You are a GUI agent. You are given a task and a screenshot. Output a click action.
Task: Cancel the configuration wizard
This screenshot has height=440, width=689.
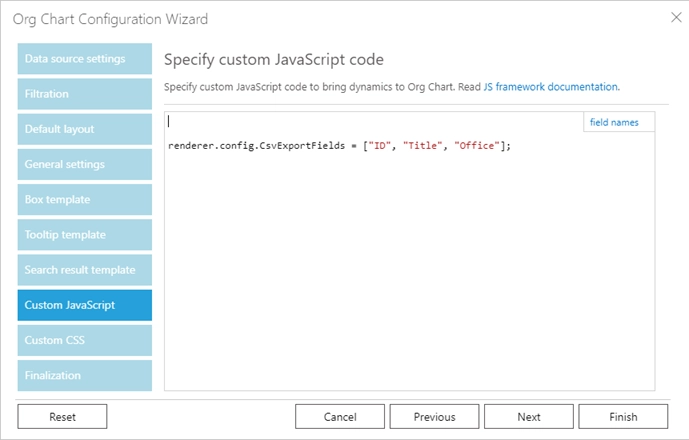click(340, 416)
